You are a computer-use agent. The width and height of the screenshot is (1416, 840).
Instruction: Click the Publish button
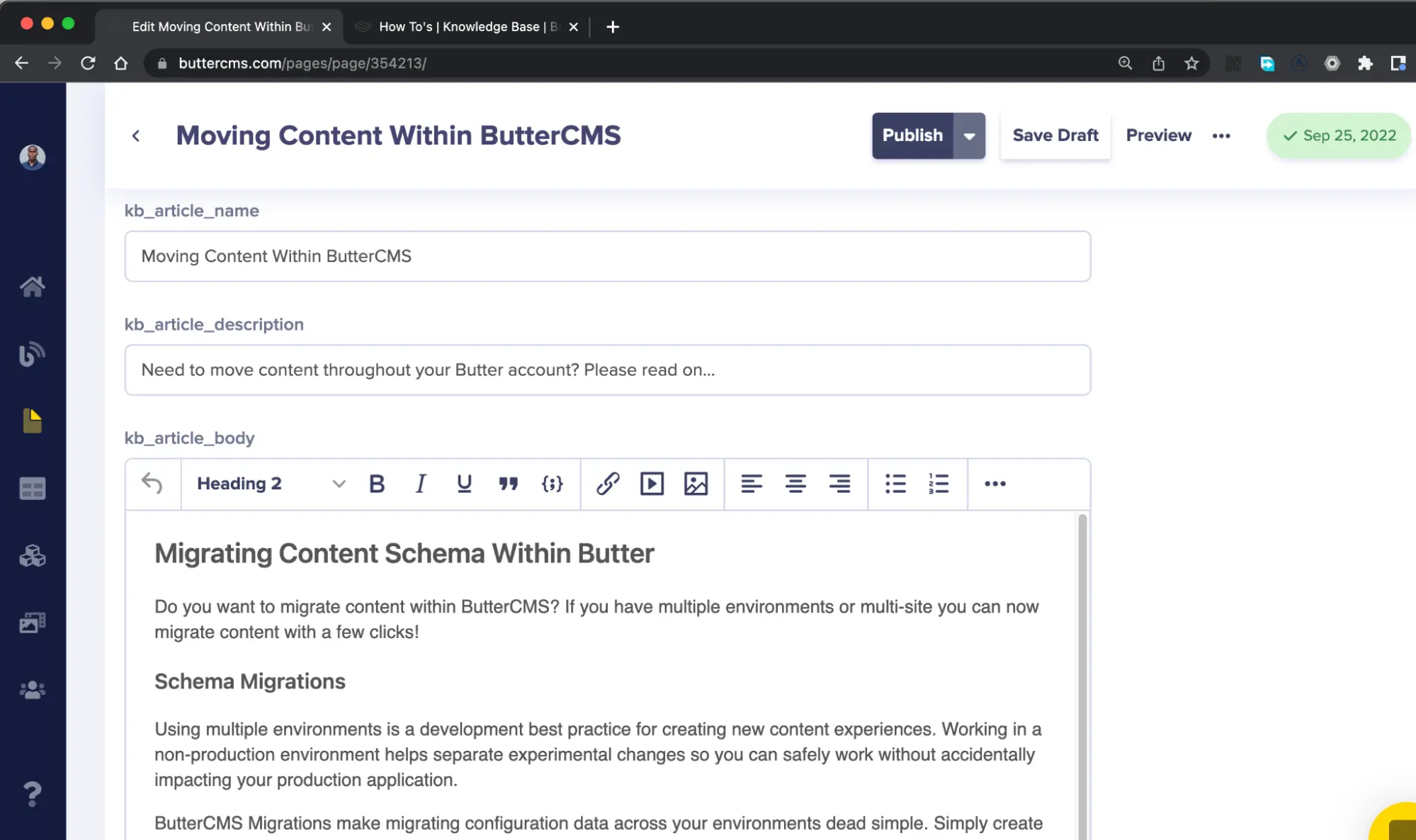click(912, 135)
